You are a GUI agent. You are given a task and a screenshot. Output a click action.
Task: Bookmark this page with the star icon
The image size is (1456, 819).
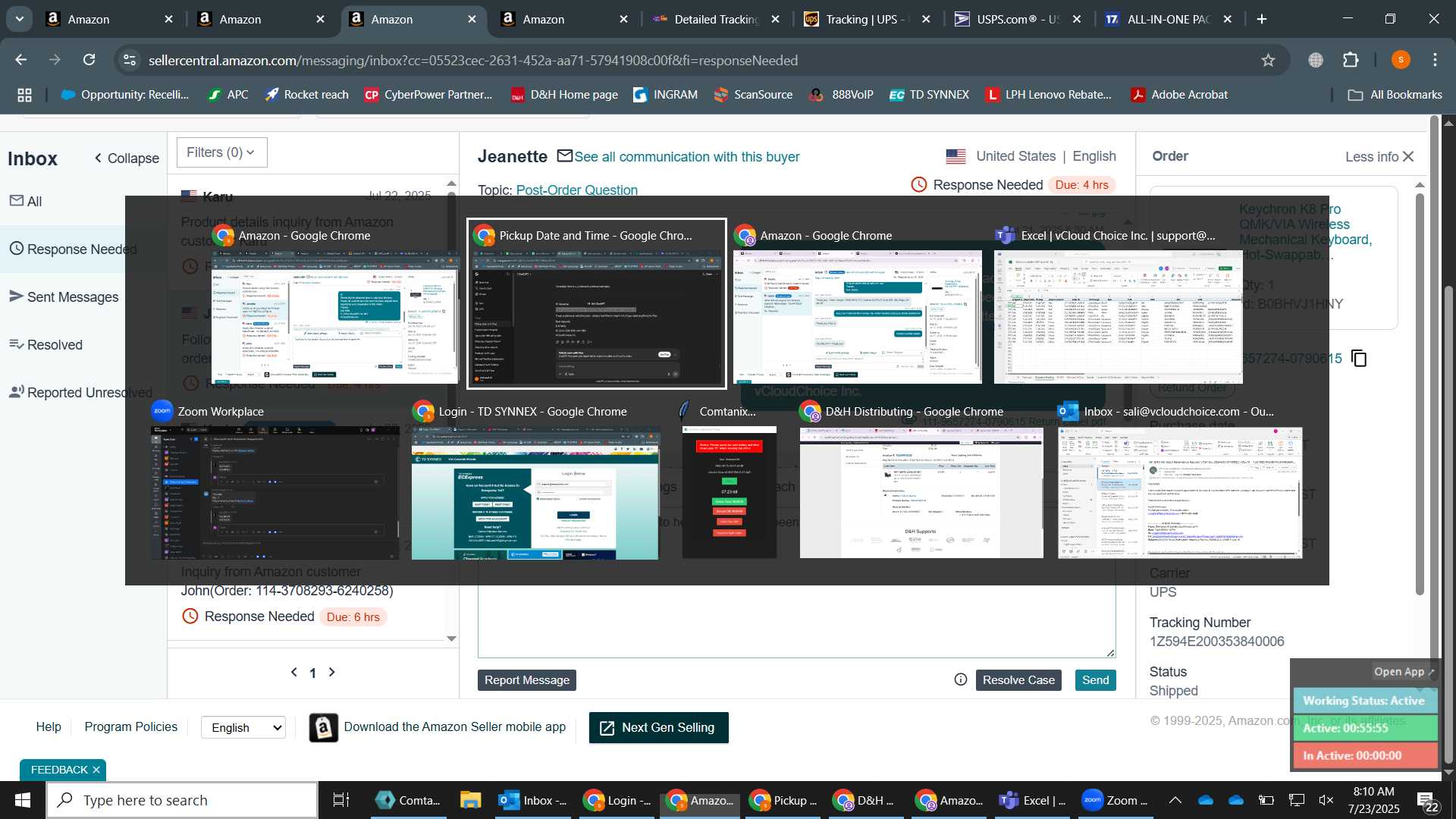click(x=1268, y=60)
